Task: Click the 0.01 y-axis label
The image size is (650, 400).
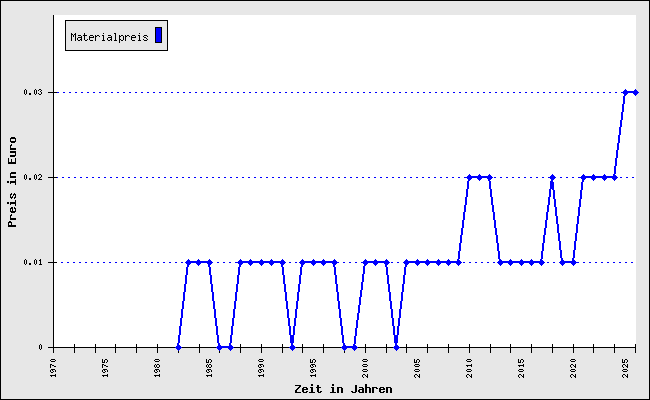Action: coord(33,262)
